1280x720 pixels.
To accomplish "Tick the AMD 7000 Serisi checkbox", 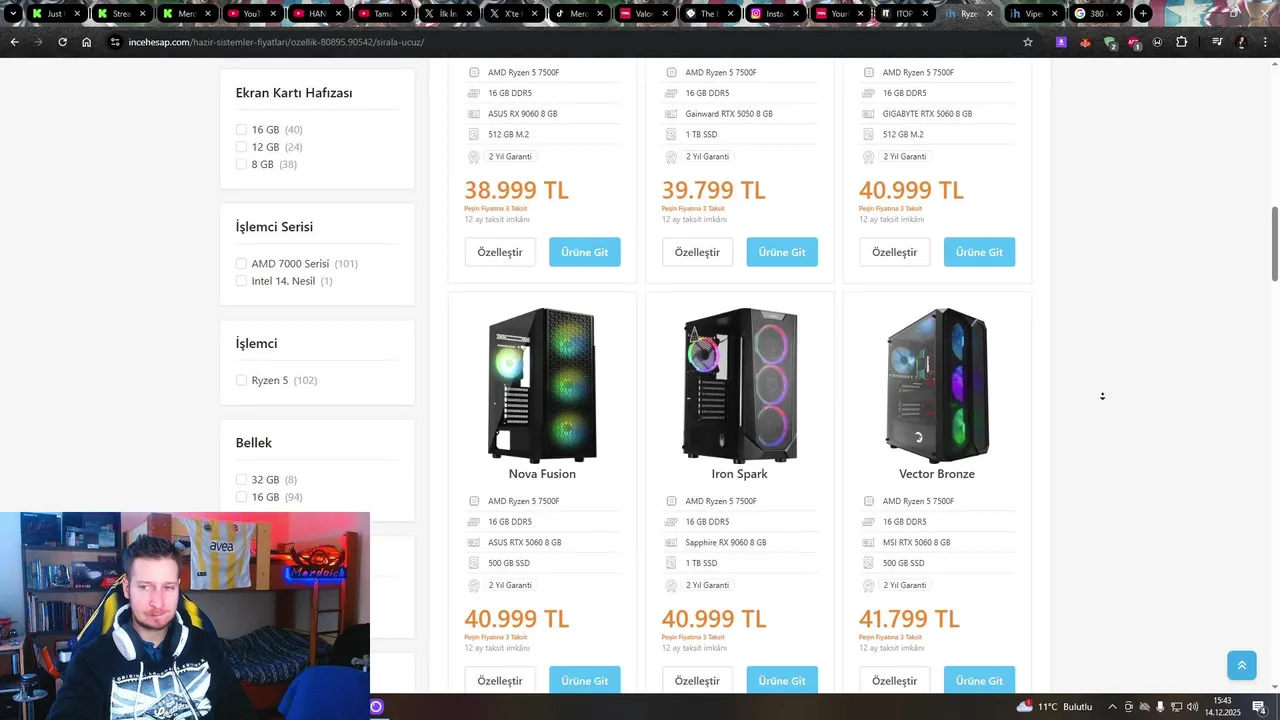I will click(x=241, y=264).
